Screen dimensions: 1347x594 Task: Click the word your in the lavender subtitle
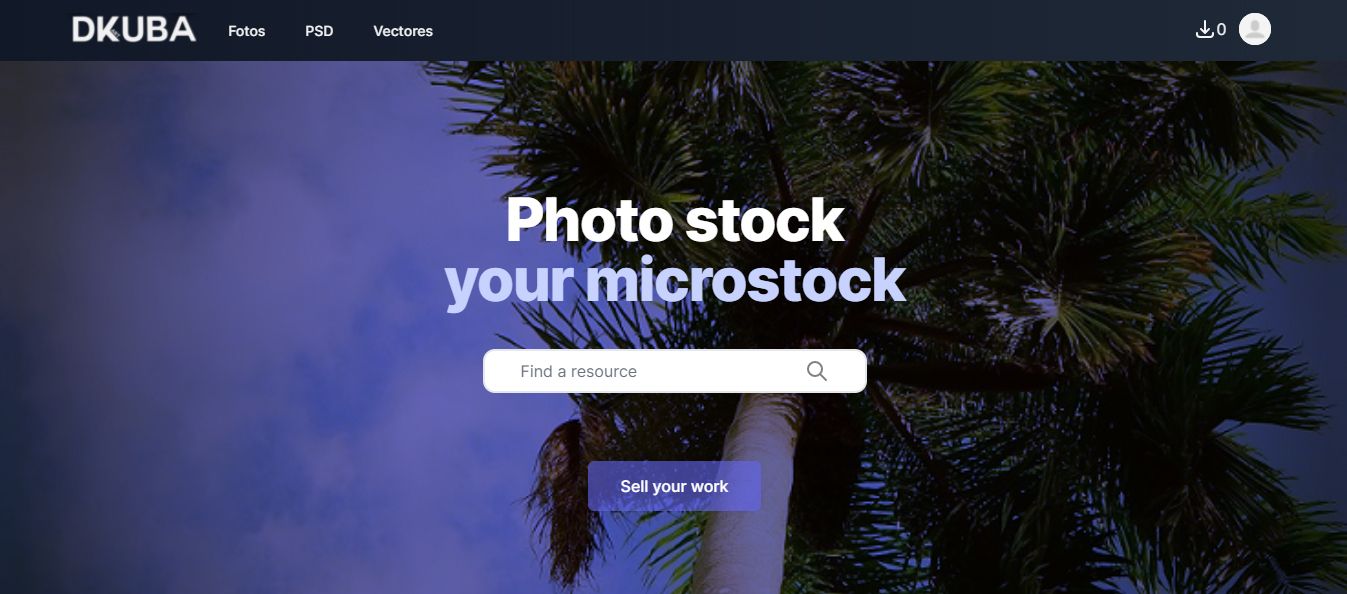point(509,283)
